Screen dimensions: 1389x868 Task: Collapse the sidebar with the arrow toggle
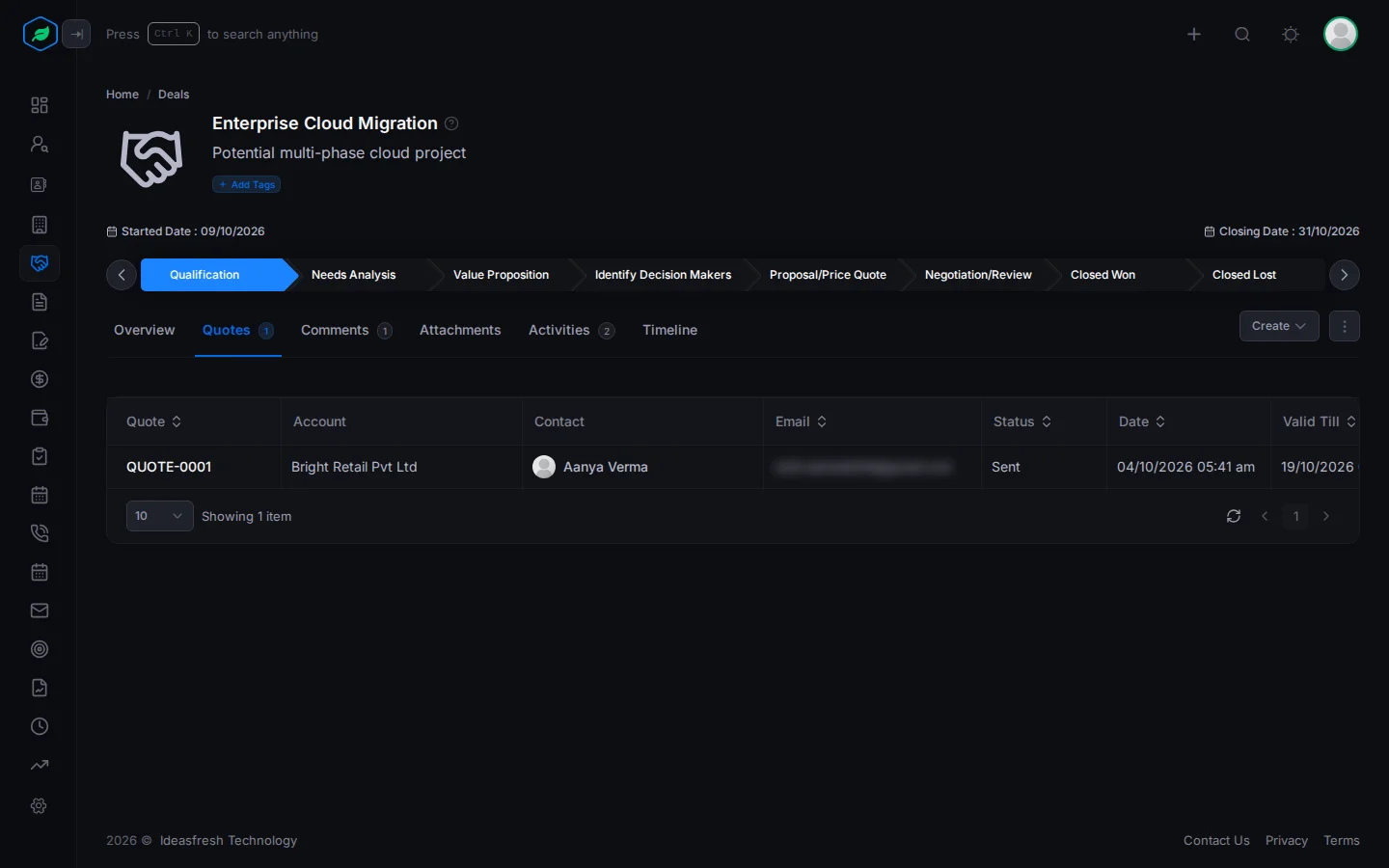[76, 35]
